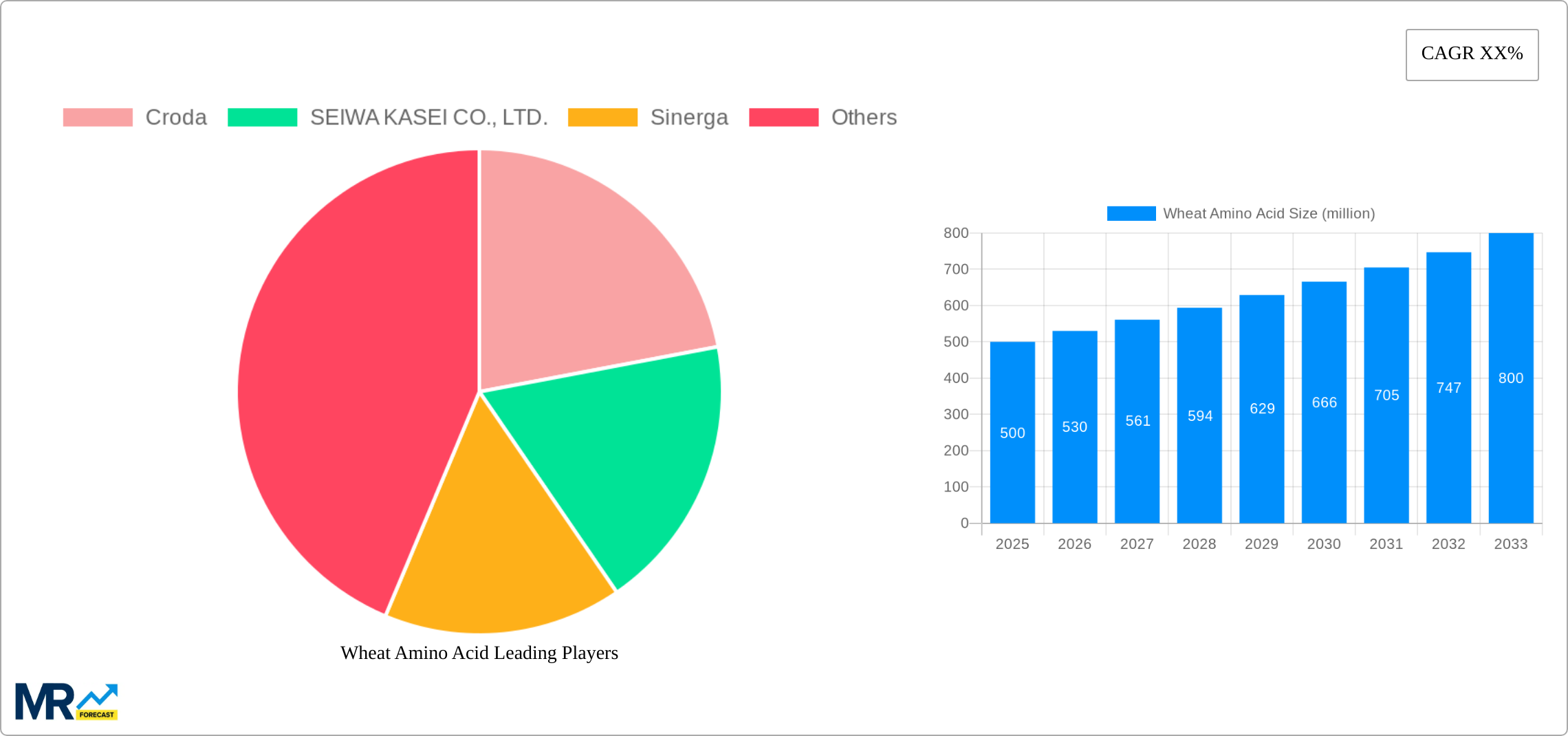Click the Wheat Amino Acid Leading Players title
The height and width of the screenshot is (736, 1568).
(x=479, y=653)
